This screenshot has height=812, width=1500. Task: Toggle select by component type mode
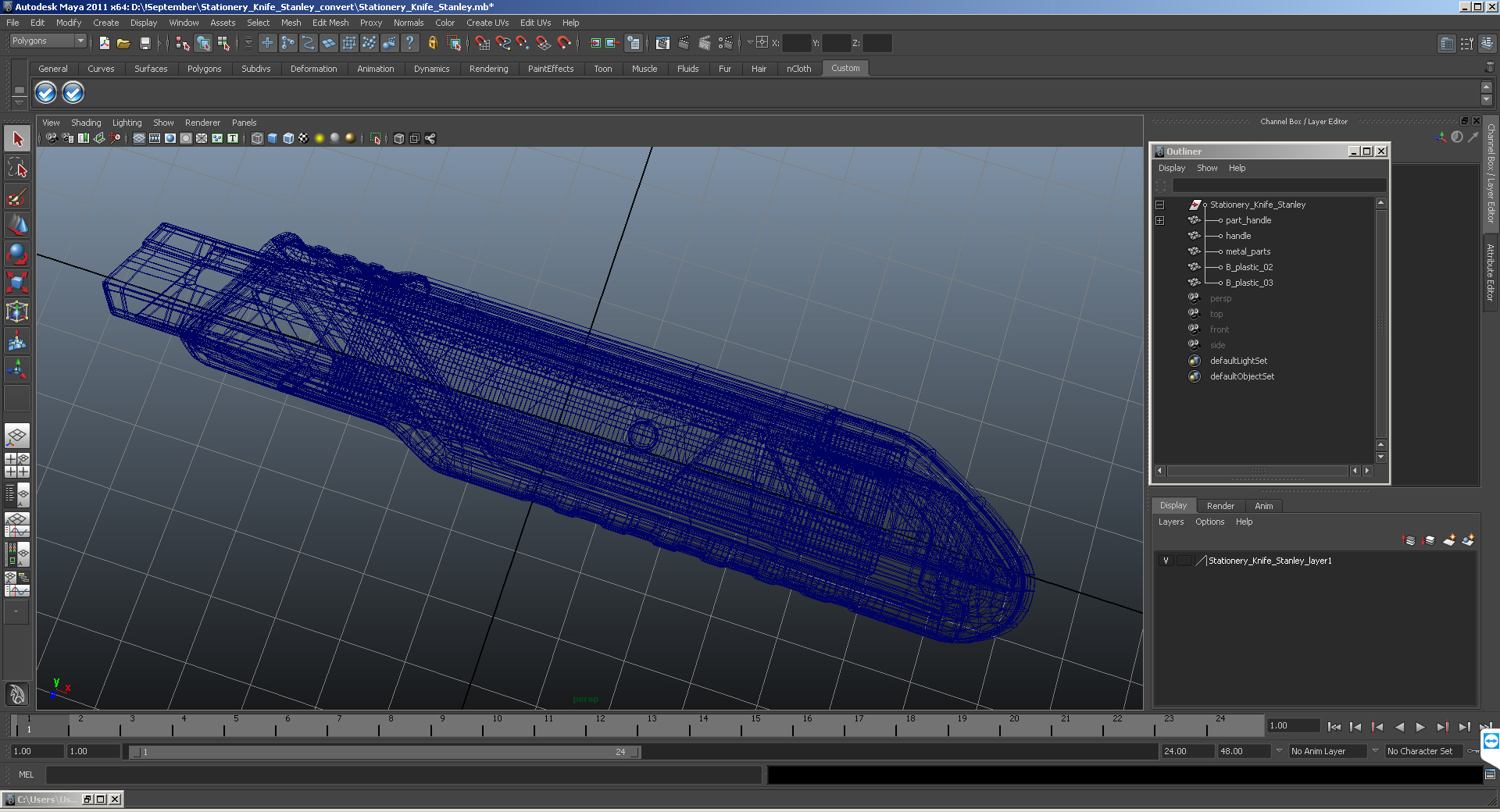(223, 43)
